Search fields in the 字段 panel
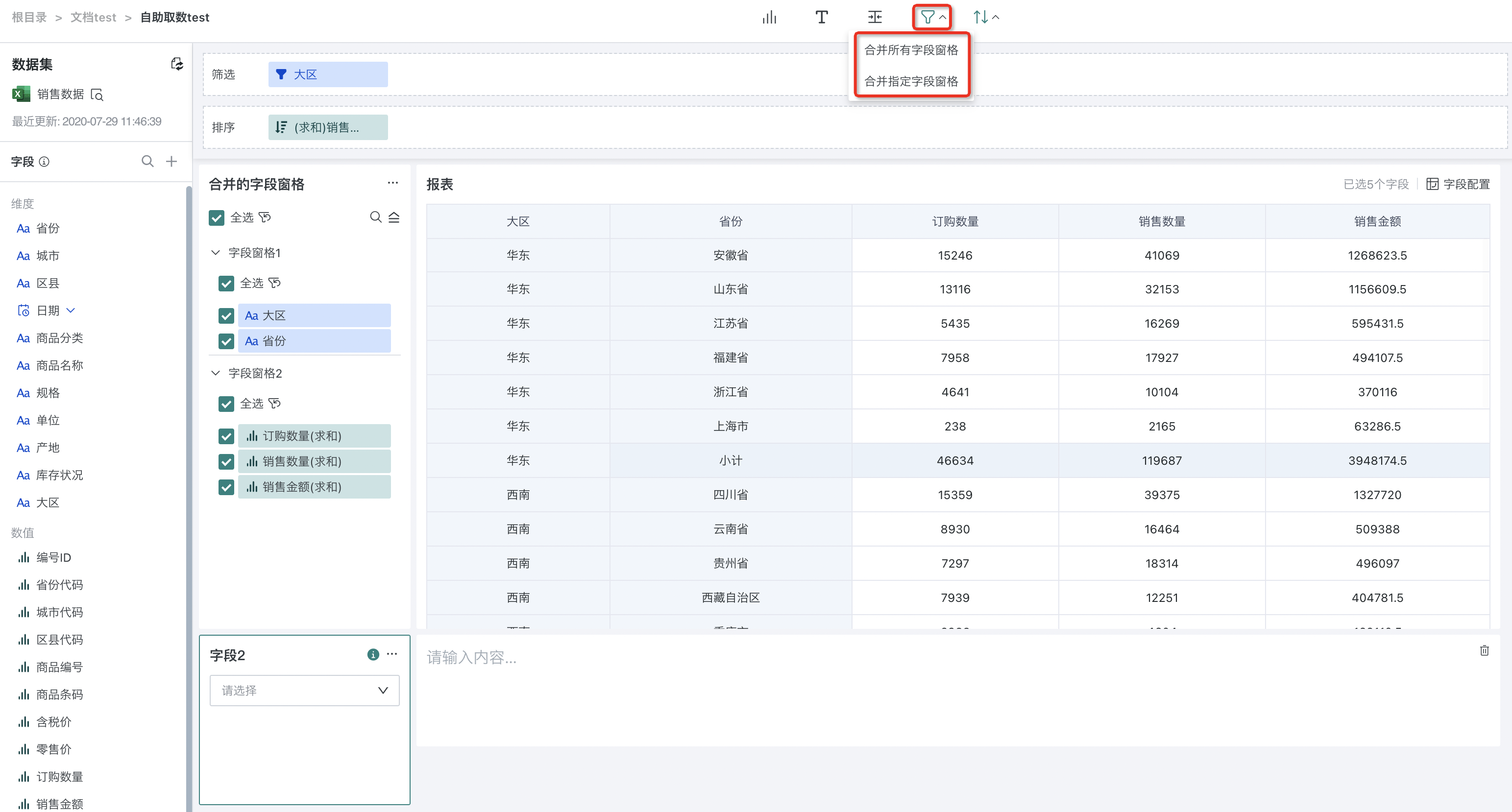 [147, 161]
